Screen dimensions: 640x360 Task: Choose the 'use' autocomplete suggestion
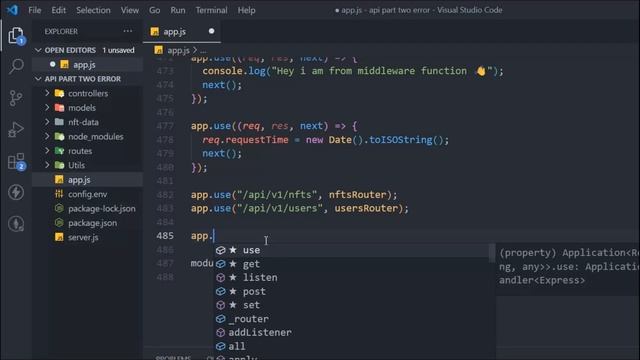pyautogui.click(x=352, y=250)
